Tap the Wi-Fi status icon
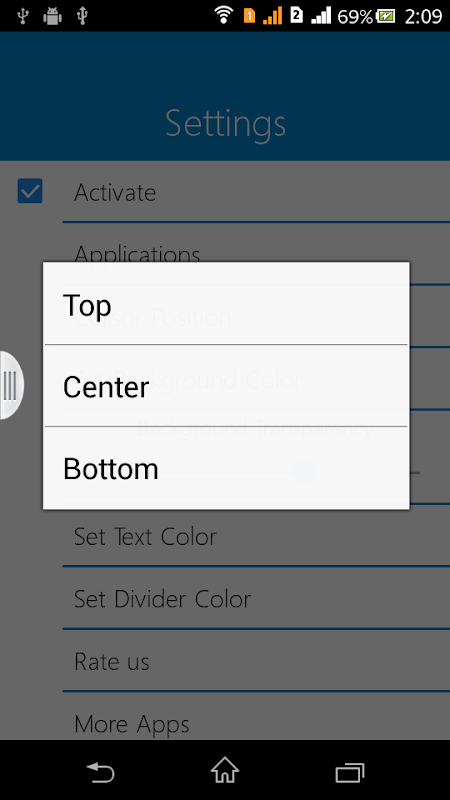Viewport: 450px width, 800px height. [x=223, y=15]
